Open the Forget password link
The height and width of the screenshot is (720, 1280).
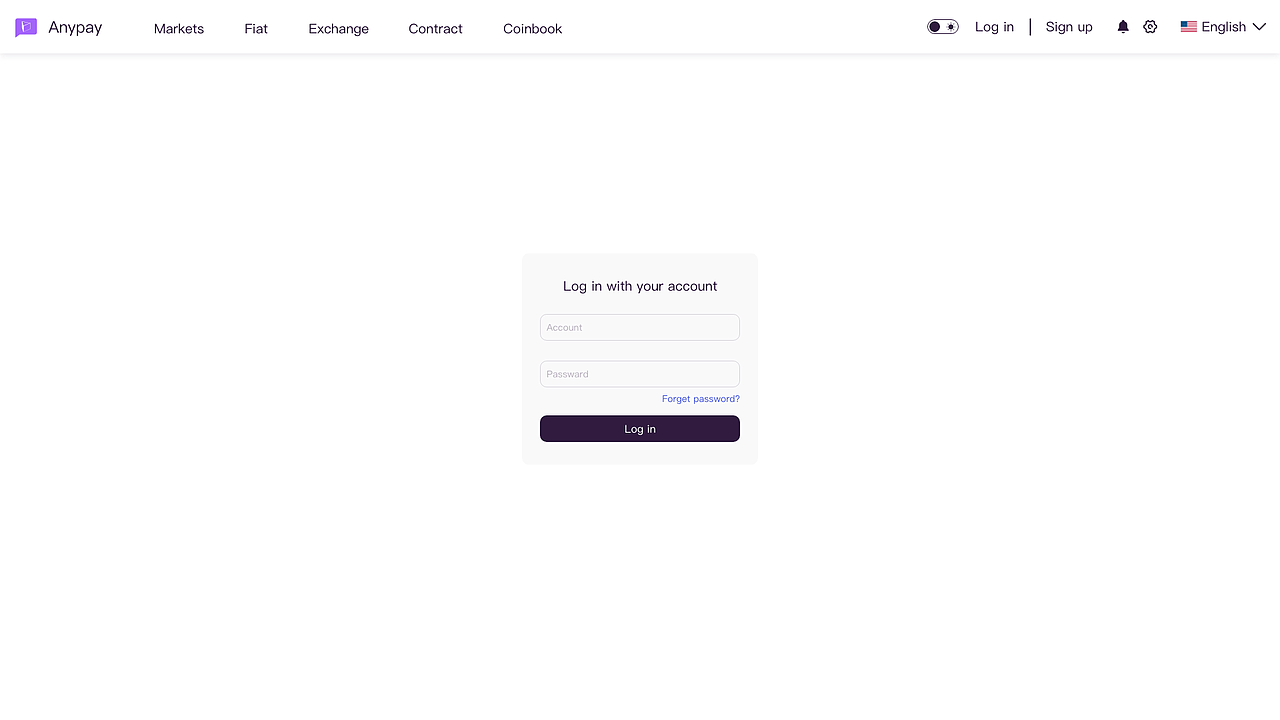click(x=700, y=399)
